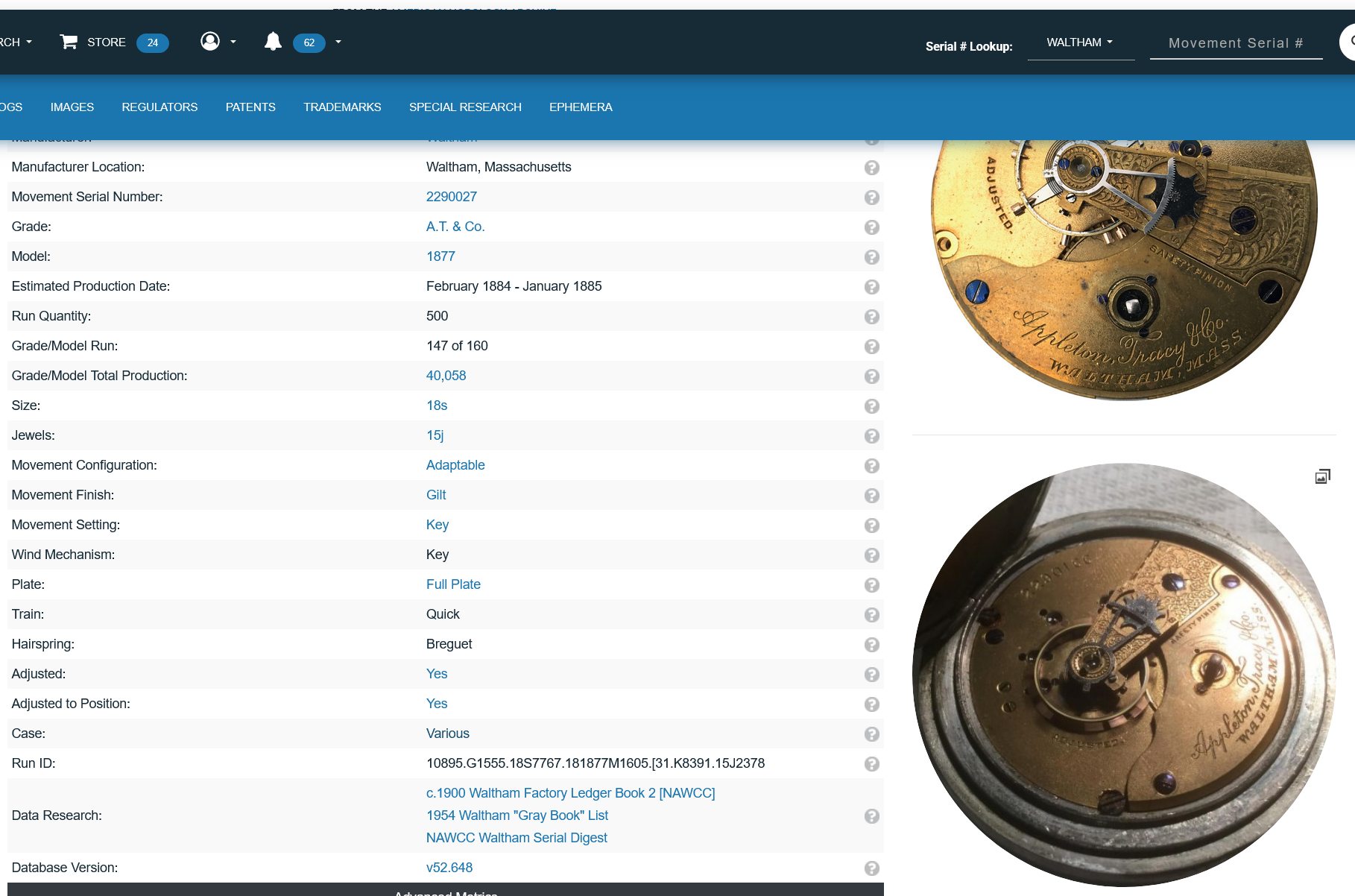Image resolution: width=1355 pixels, height=896 pixels.
Task: Click the help icon for Size row
Action: click(x=872, y=406)
